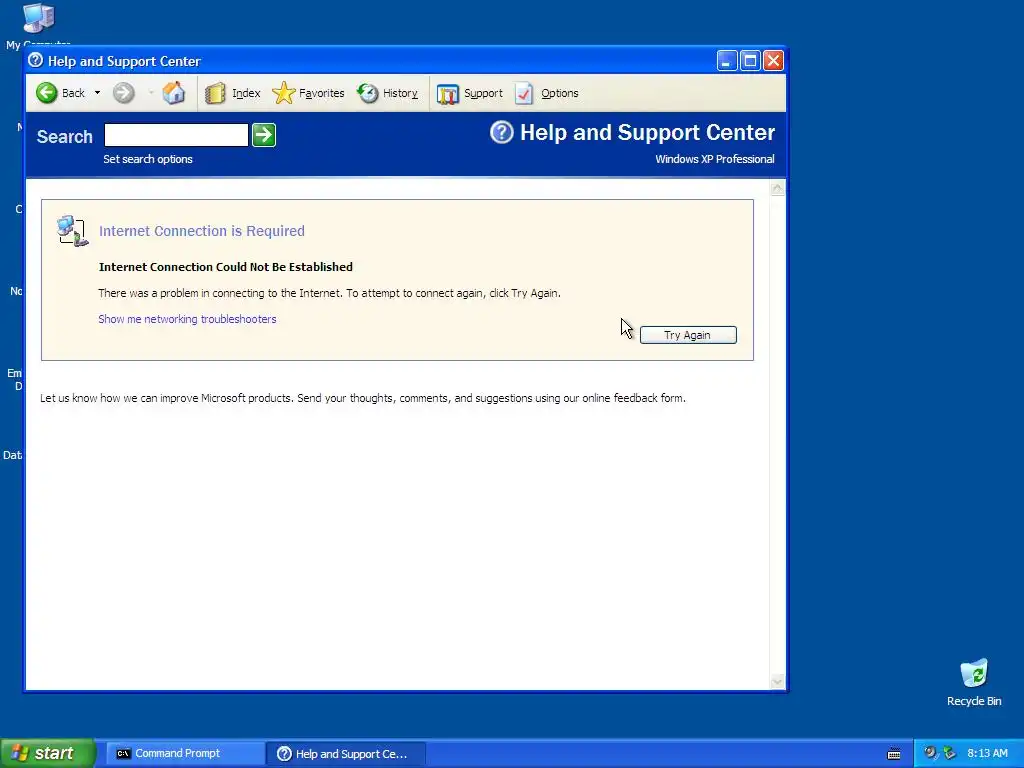Viewport: 1024px width, 768px height.
Task: Click the first system tray icon
Action: (x=930, y=752)
